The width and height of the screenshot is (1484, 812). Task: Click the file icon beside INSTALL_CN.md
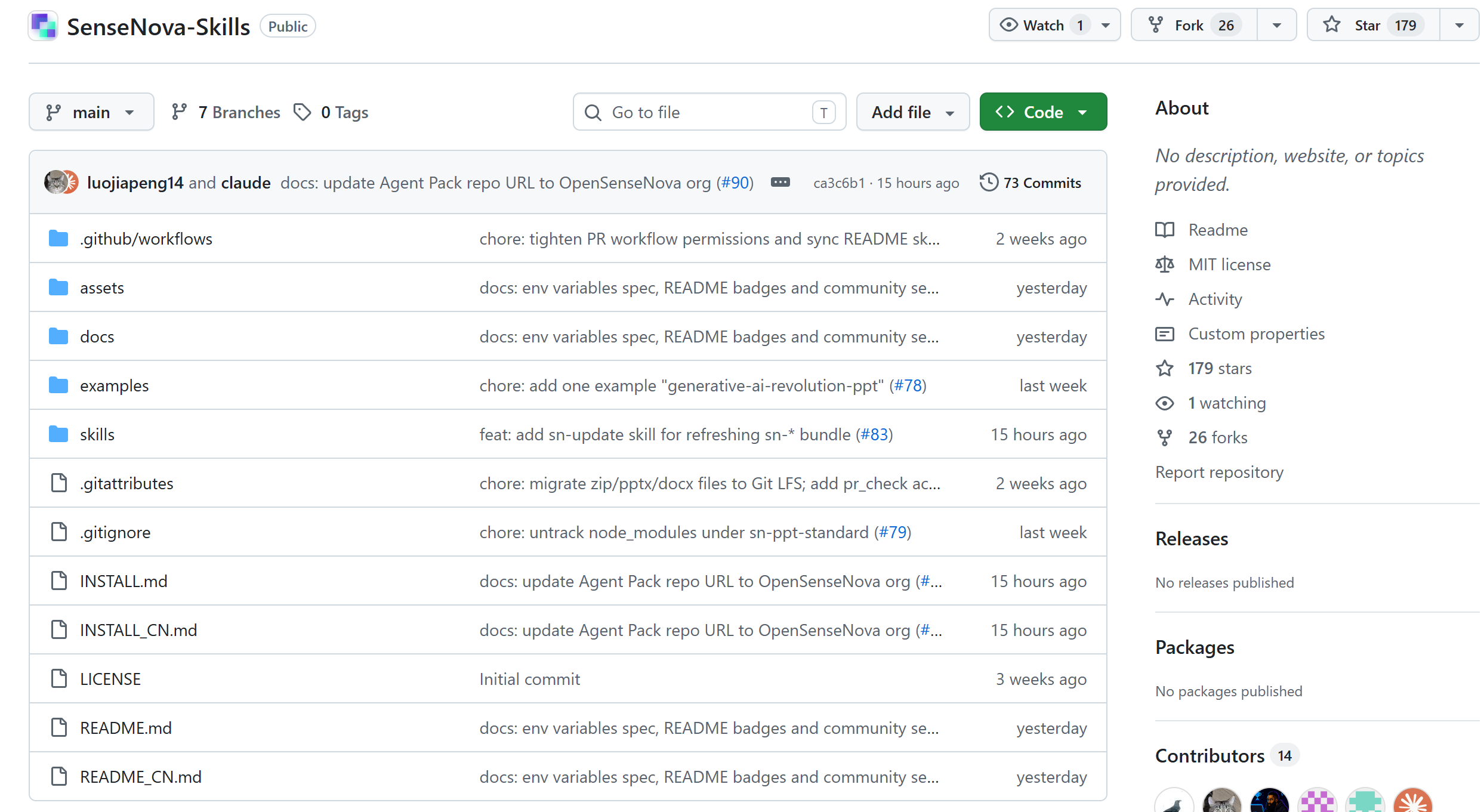pyautogui.click(x=59, y=630)
